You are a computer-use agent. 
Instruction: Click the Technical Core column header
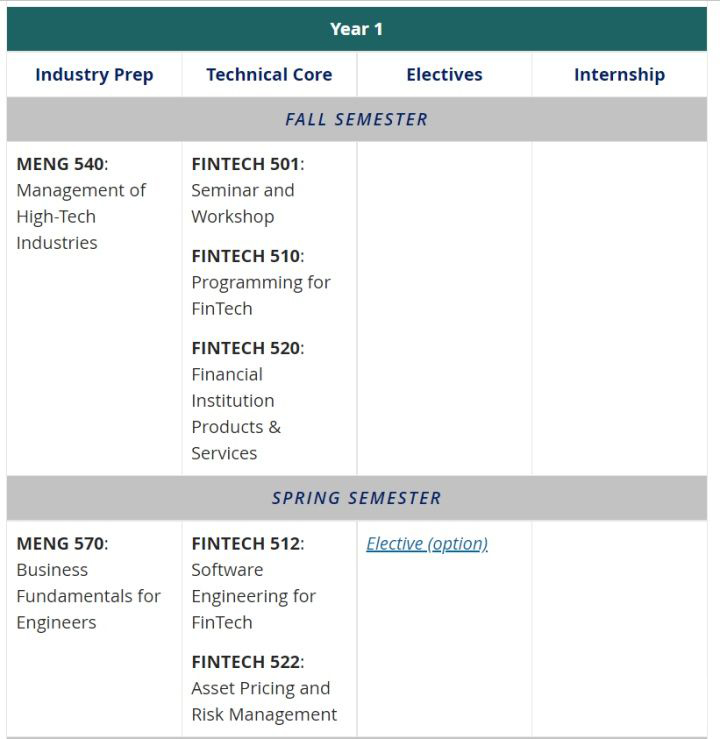point(269,75)
